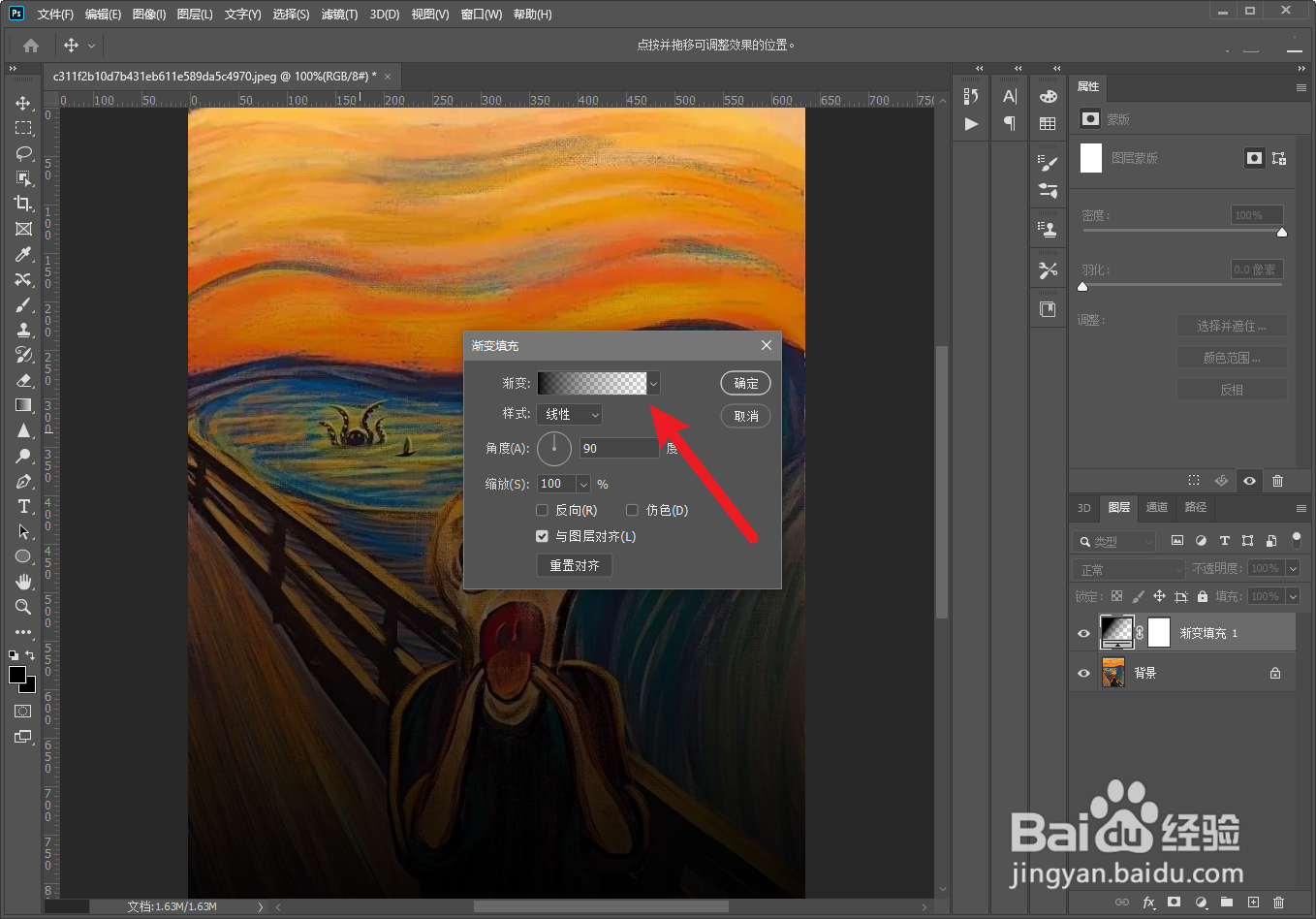Screen dimensions: 1316x919
Task: Open the Paragraph panel icon
Action: point(1010,124)
